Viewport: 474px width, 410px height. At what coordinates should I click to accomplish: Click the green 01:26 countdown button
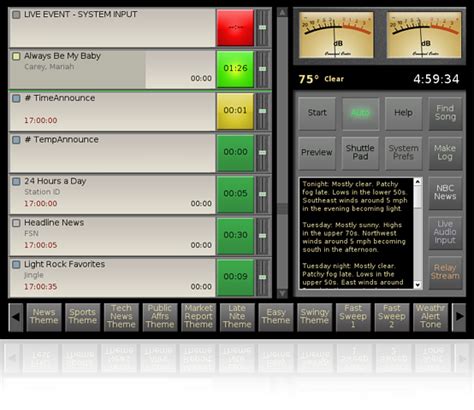pos(235,69)
